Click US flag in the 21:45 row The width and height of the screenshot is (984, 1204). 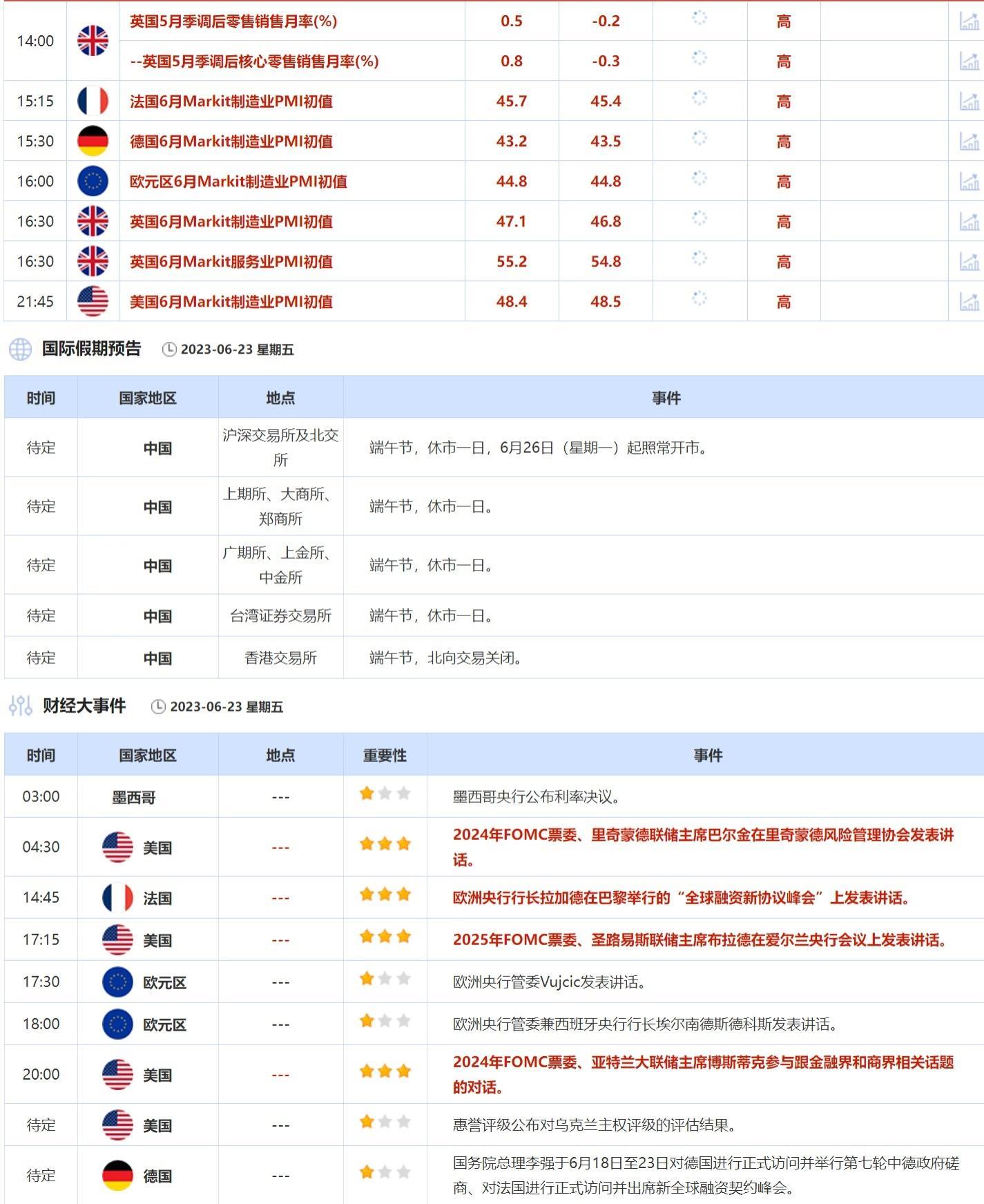[93, 301]
